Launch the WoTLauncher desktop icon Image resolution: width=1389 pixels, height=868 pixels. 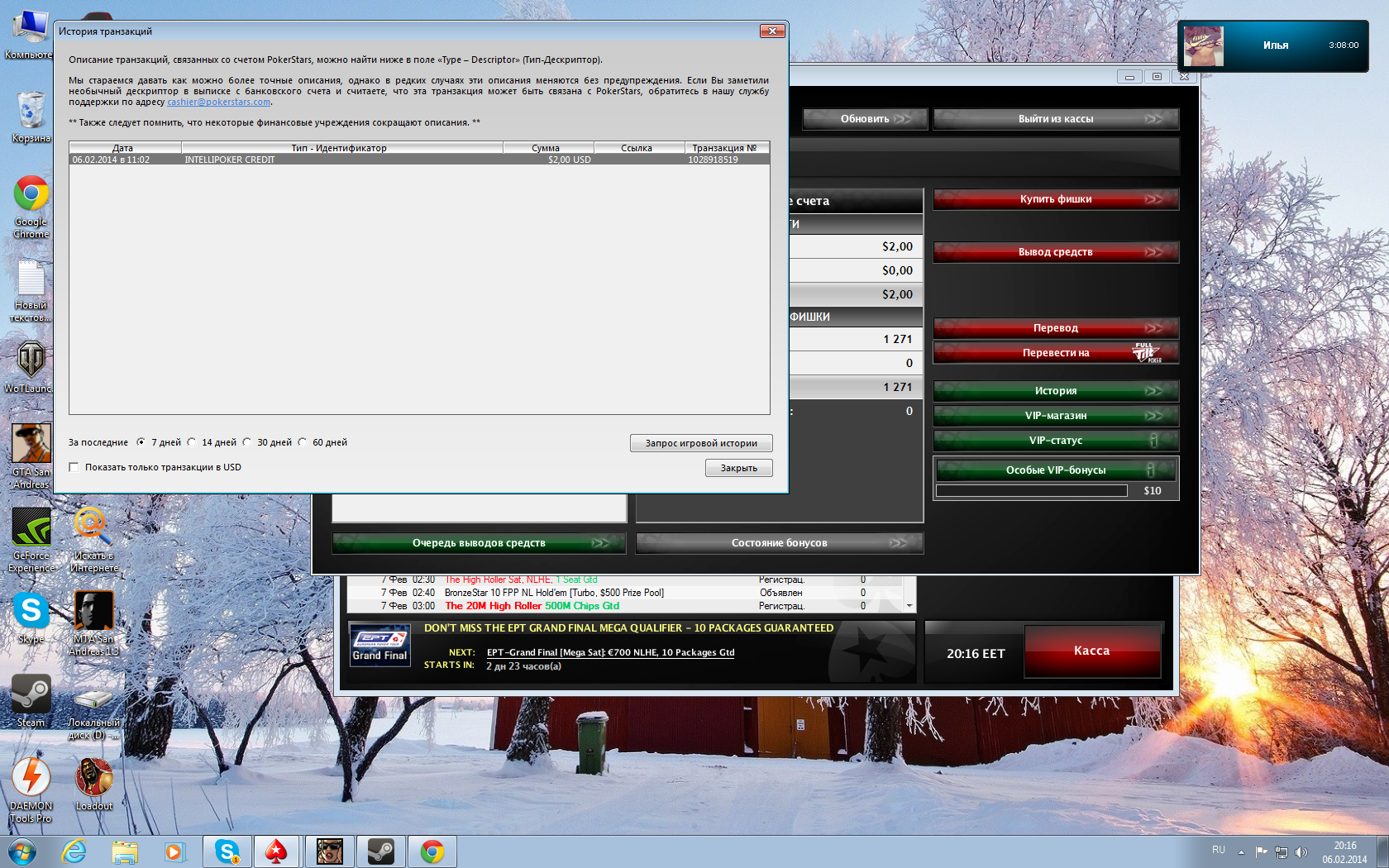(31, 367)
